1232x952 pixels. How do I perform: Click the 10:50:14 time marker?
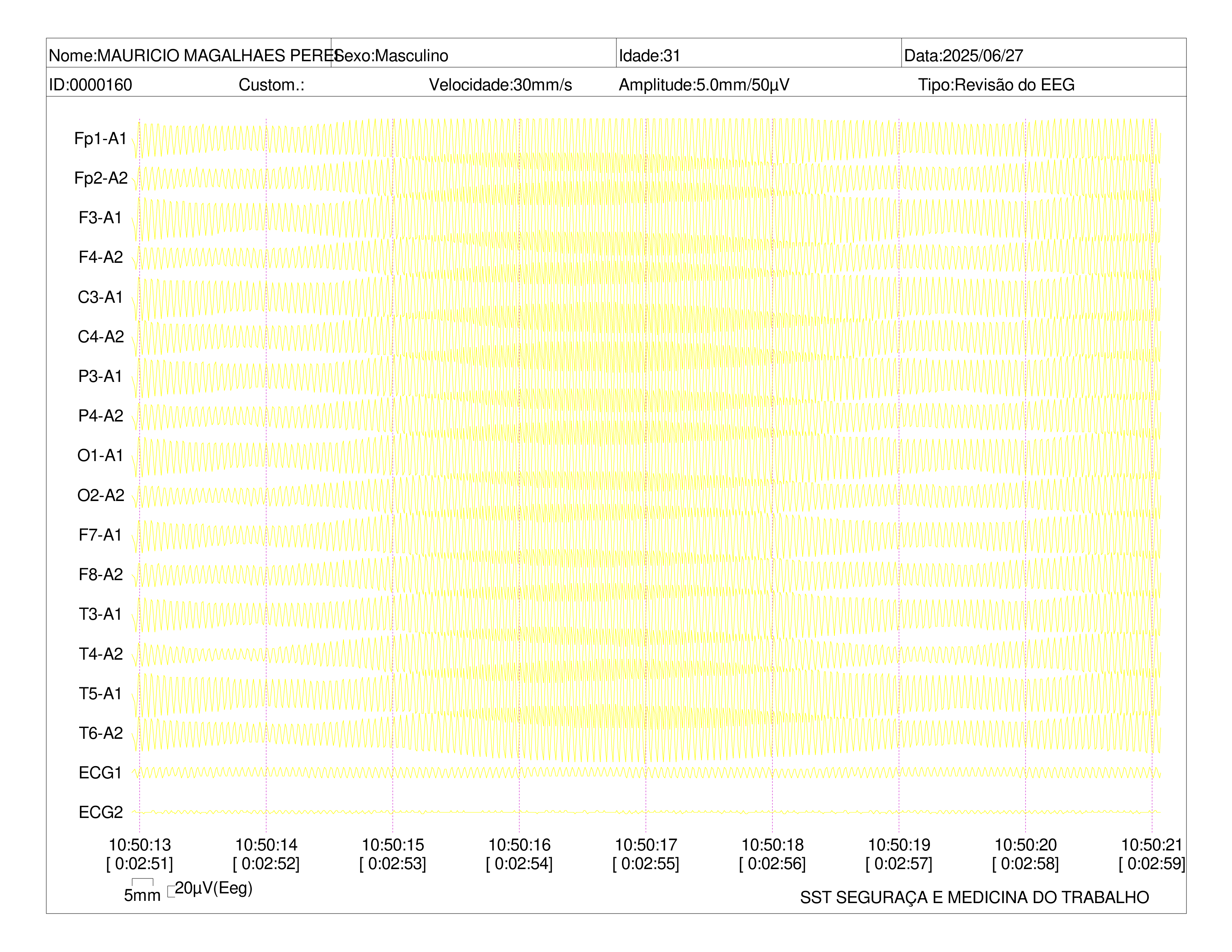tap(266, 845)
